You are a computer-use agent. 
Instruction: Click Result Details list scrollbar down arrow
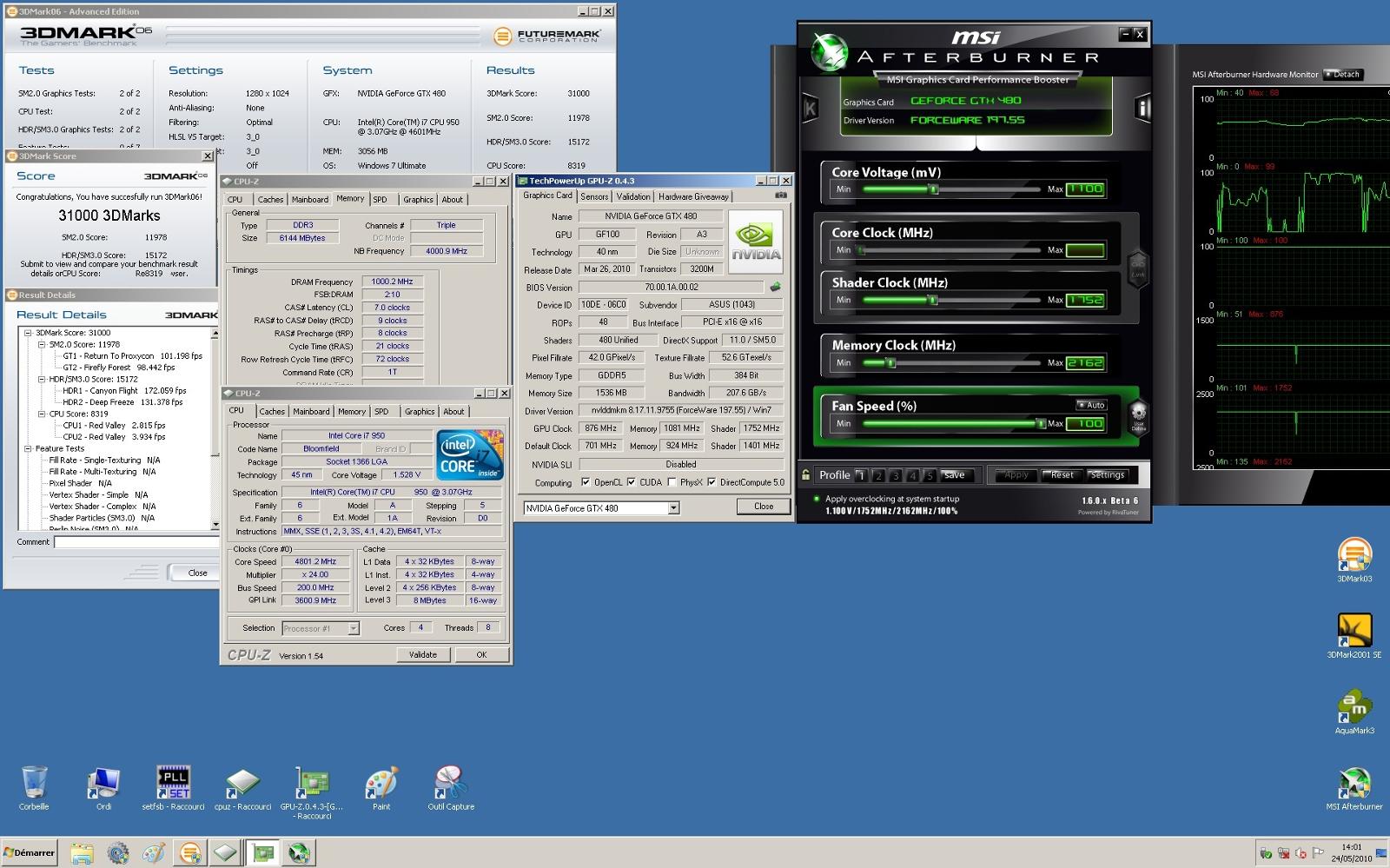pyautogui.click(x=215, y=526)
